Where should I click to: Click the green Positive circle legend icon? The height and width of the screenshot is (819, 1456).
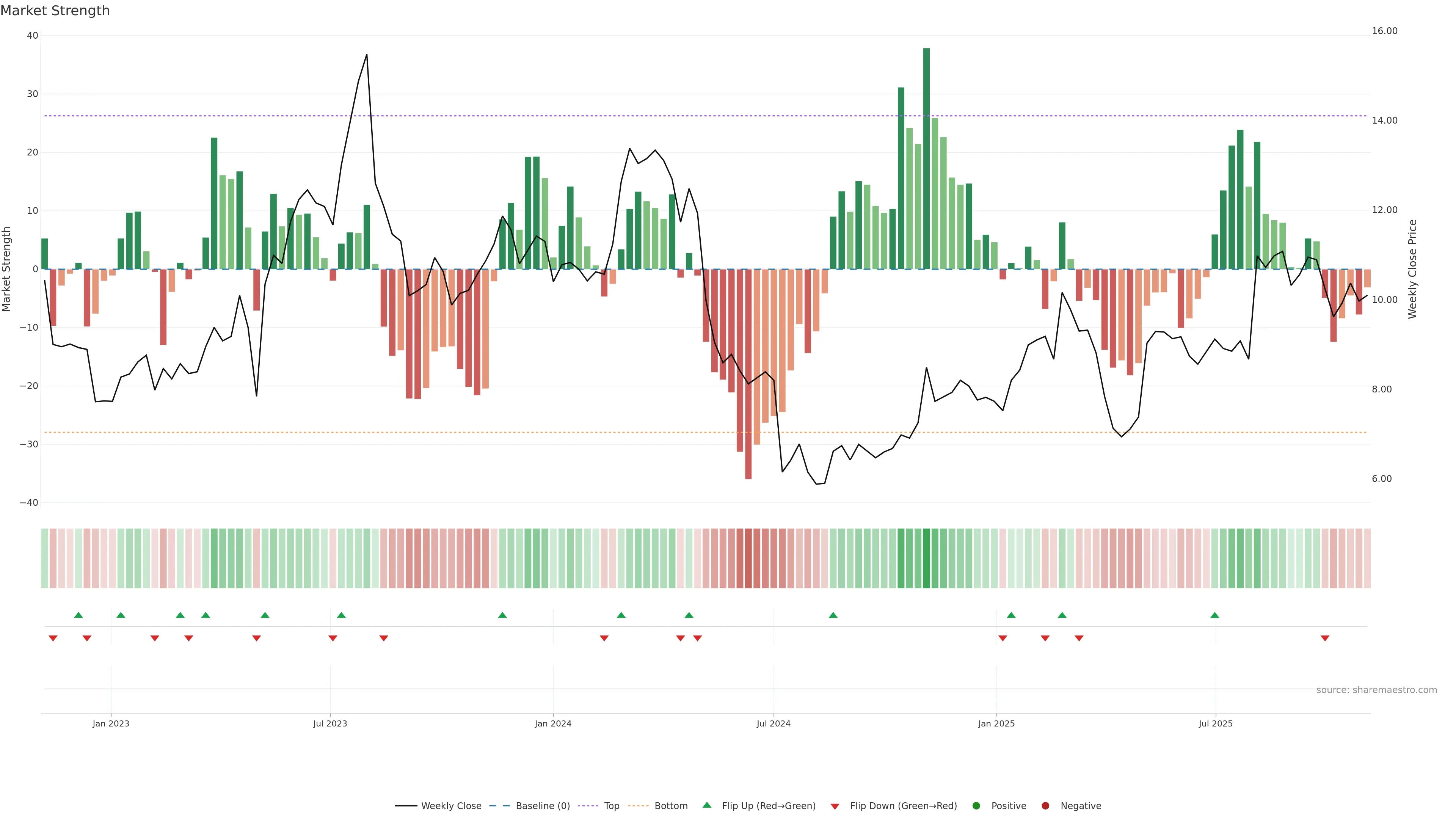pyautogui.click(x=976, y=805)
